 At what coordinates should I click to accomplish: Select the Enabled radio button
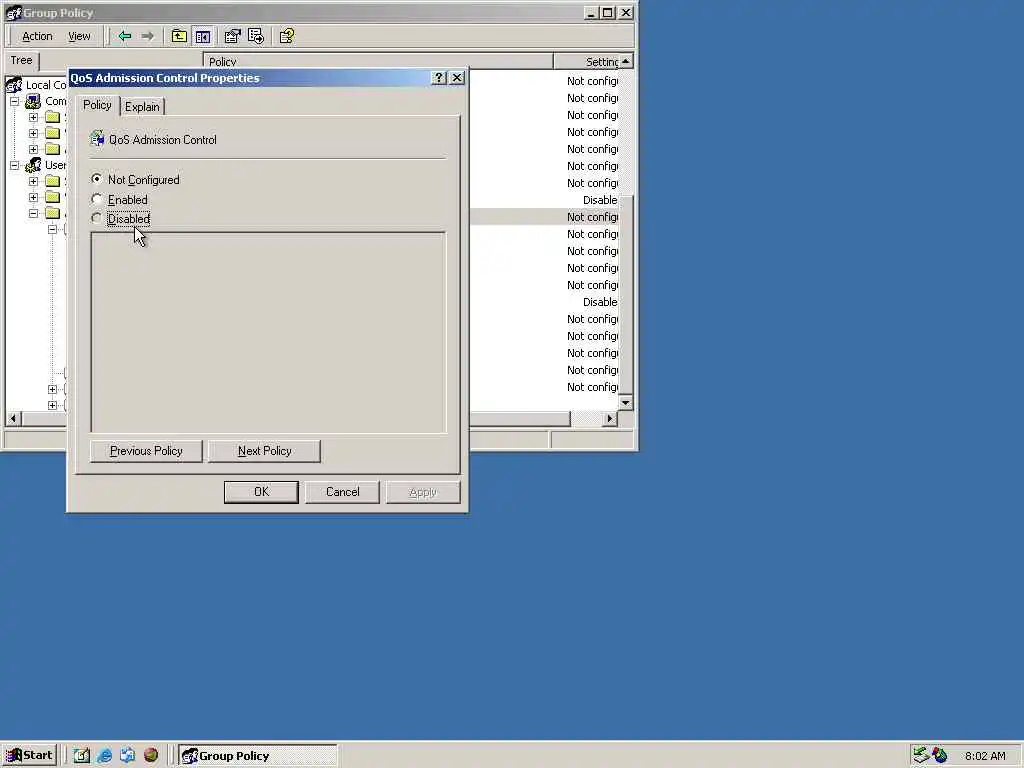97,199
